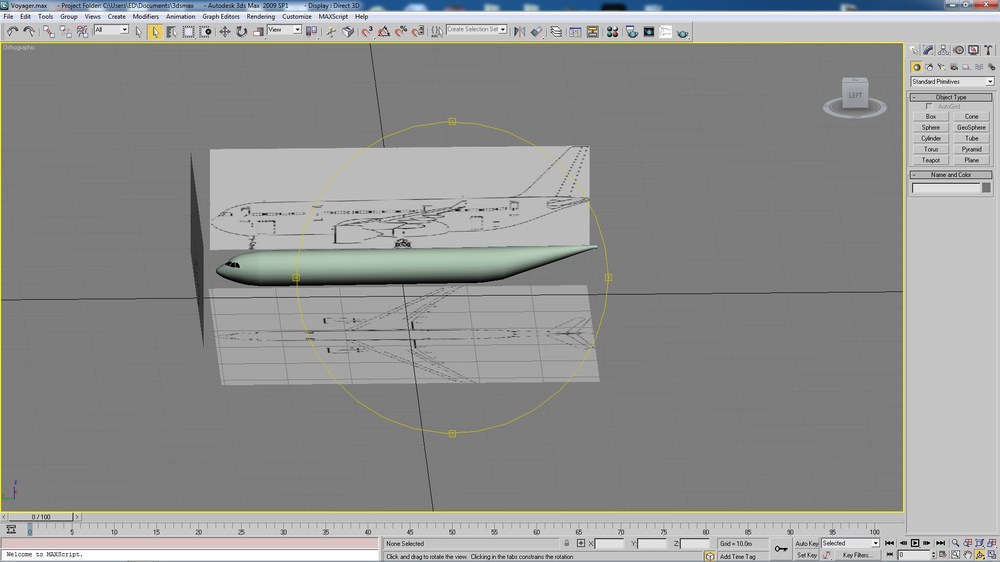Screen dimensions: 1000x562
Task: Click the object color swatch
Action: click(986, 188)
